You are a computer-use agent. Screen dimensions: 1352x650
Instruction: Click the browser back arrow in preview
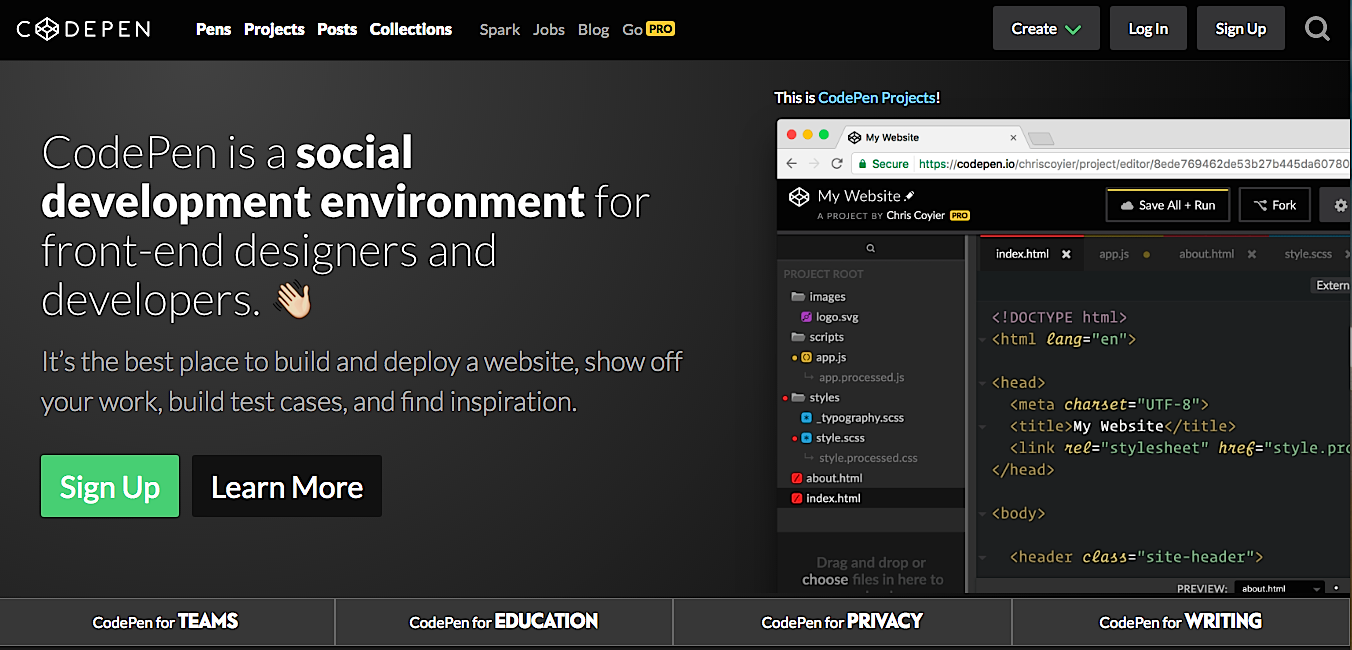pos(792,164)
